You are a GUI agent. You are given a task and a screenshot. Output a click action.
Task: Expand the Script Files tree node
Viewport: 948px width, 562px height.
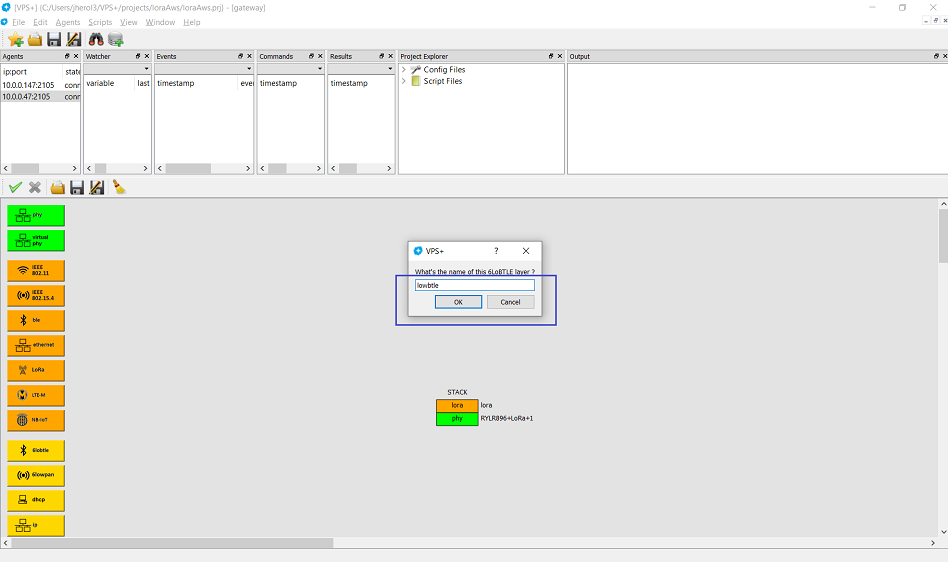pos(404,81)
